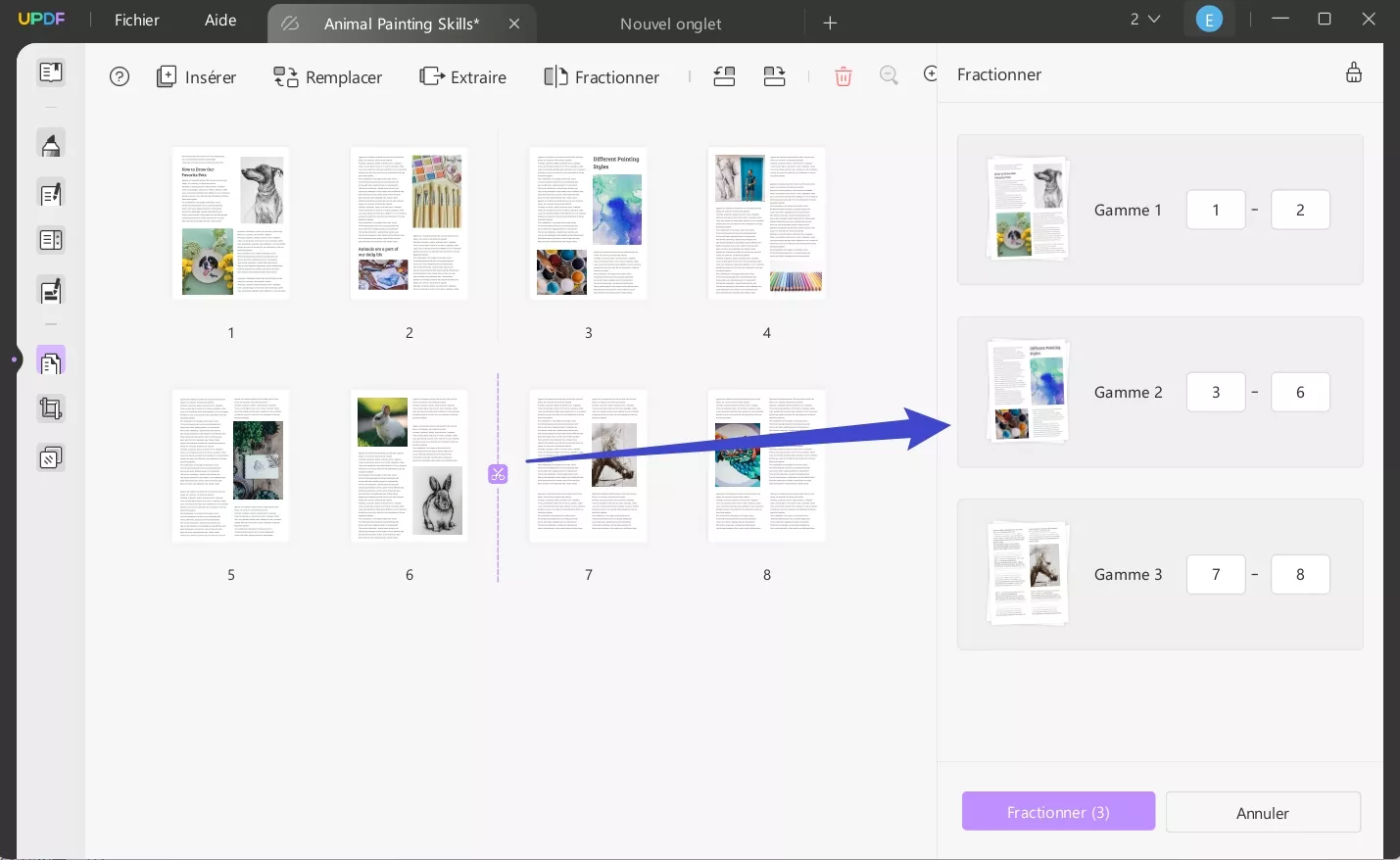Screen dimensions: 1400x860
Task: Click the share icon above Fractionner panel
Action: [1354, 72]
